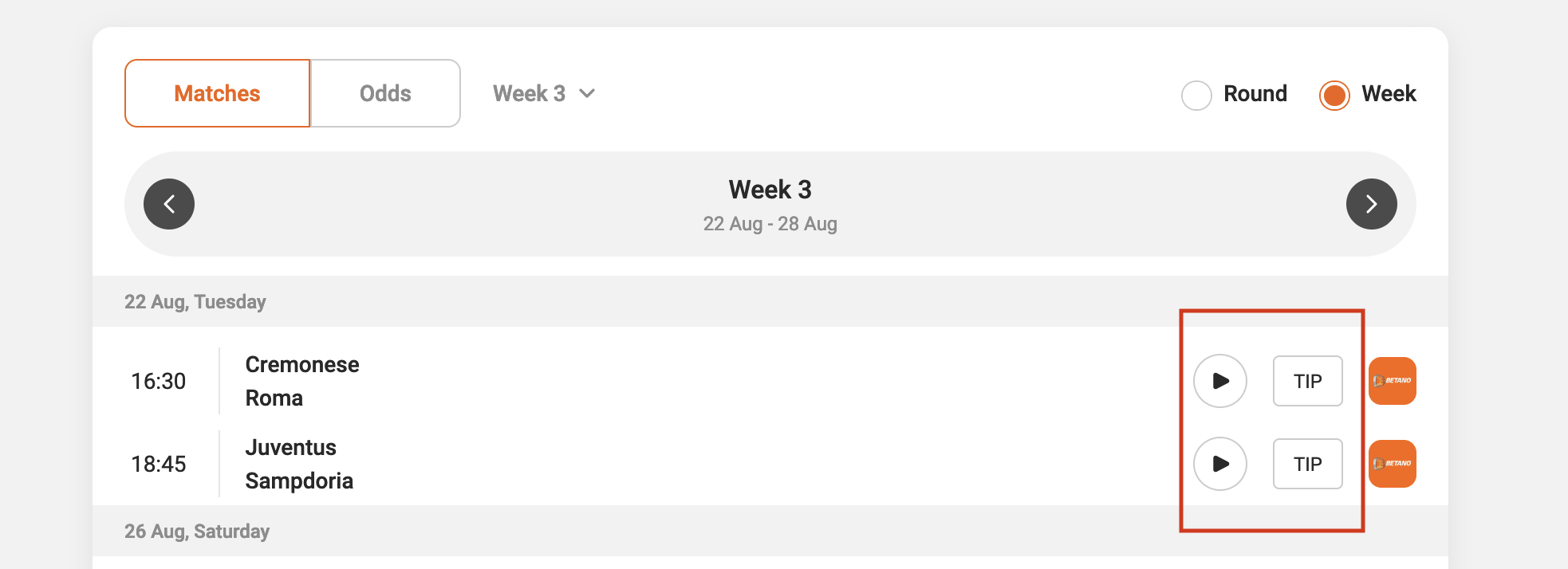Switch to the Odds tab
The image size is (1568, 569).
coord(385,92)
